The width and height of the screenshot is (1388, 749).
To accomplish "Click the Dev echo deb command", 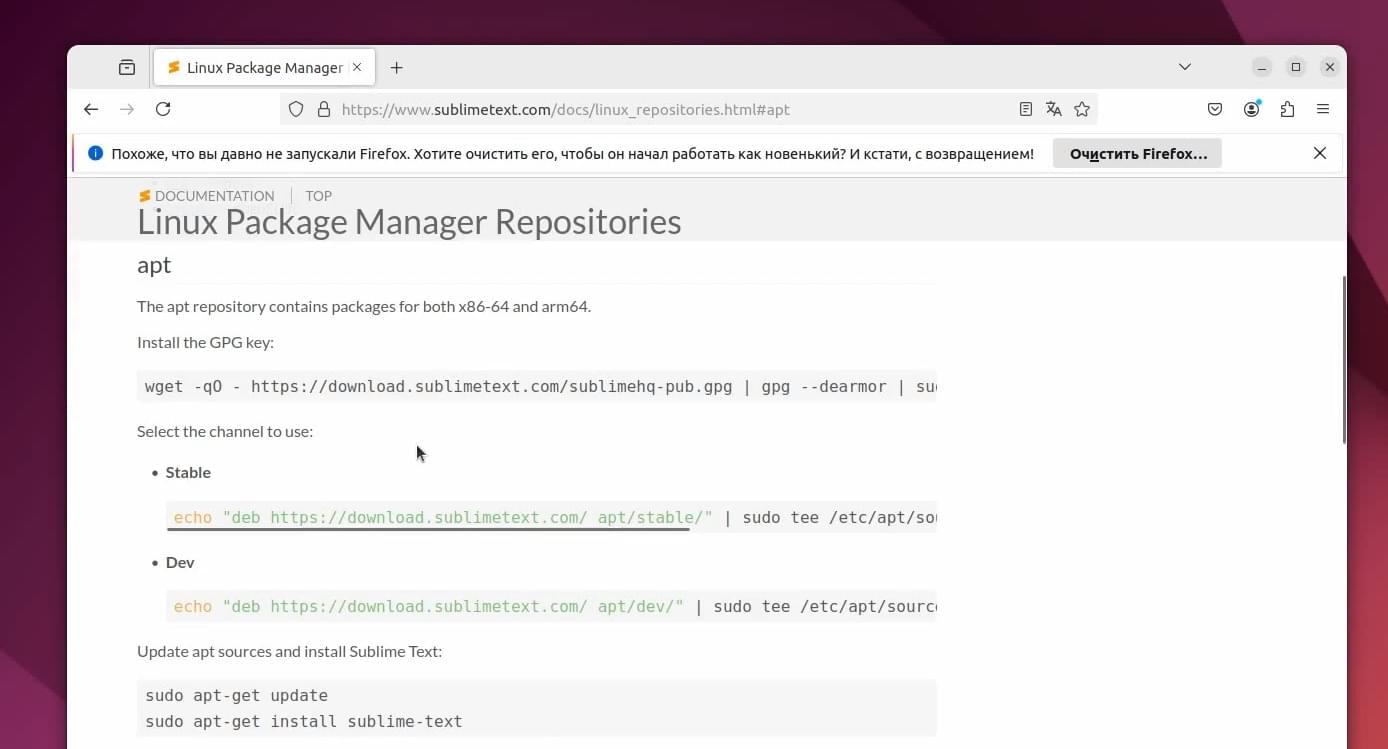I will tap(552, 606).
